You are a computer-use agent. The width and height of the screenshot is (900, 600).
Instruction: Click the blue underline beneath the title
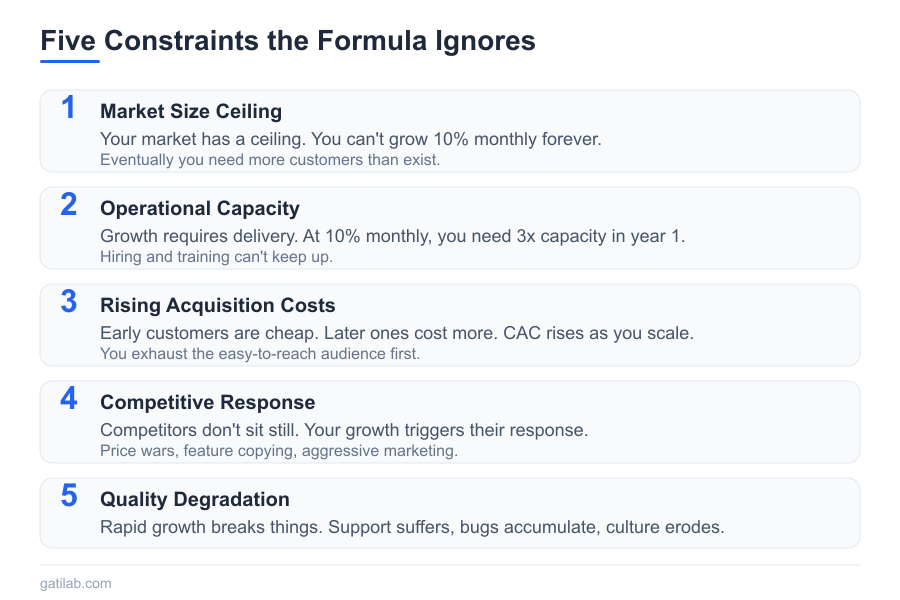pos(70,62)
